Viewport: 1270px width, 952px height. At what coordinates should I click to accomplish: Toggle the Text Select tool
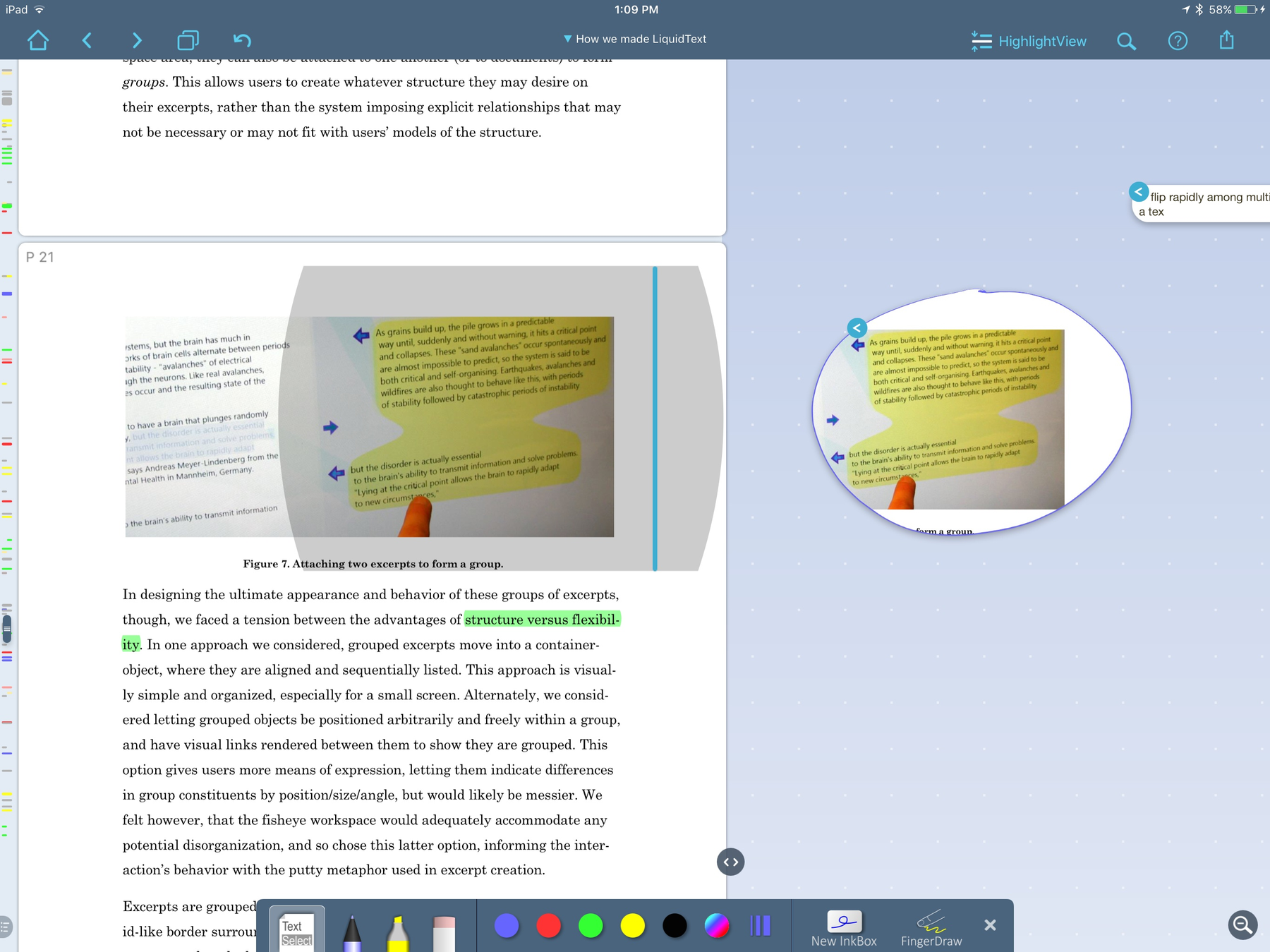click(297, 929)
